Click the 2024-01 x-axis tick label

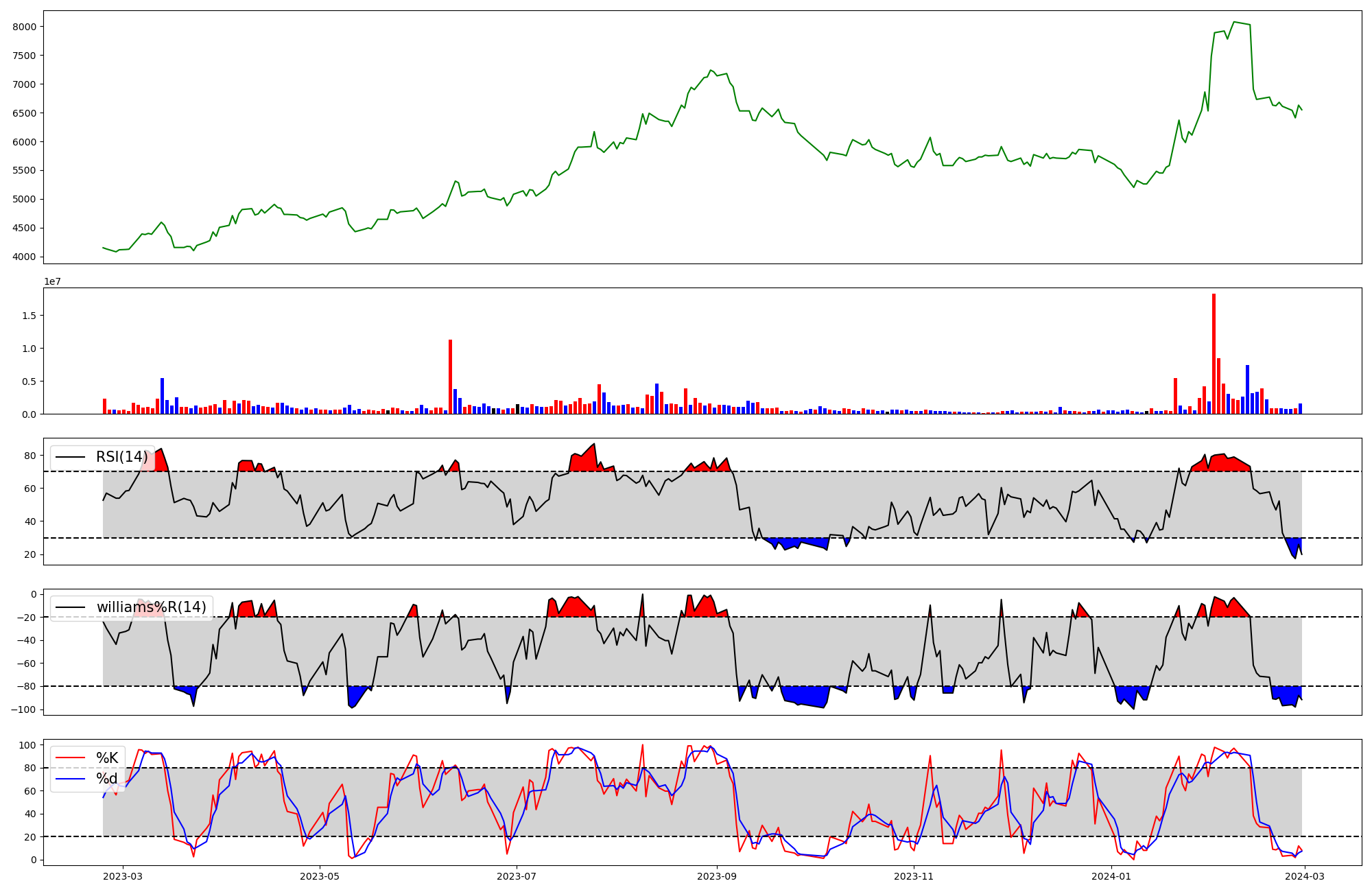point(1111,876)
